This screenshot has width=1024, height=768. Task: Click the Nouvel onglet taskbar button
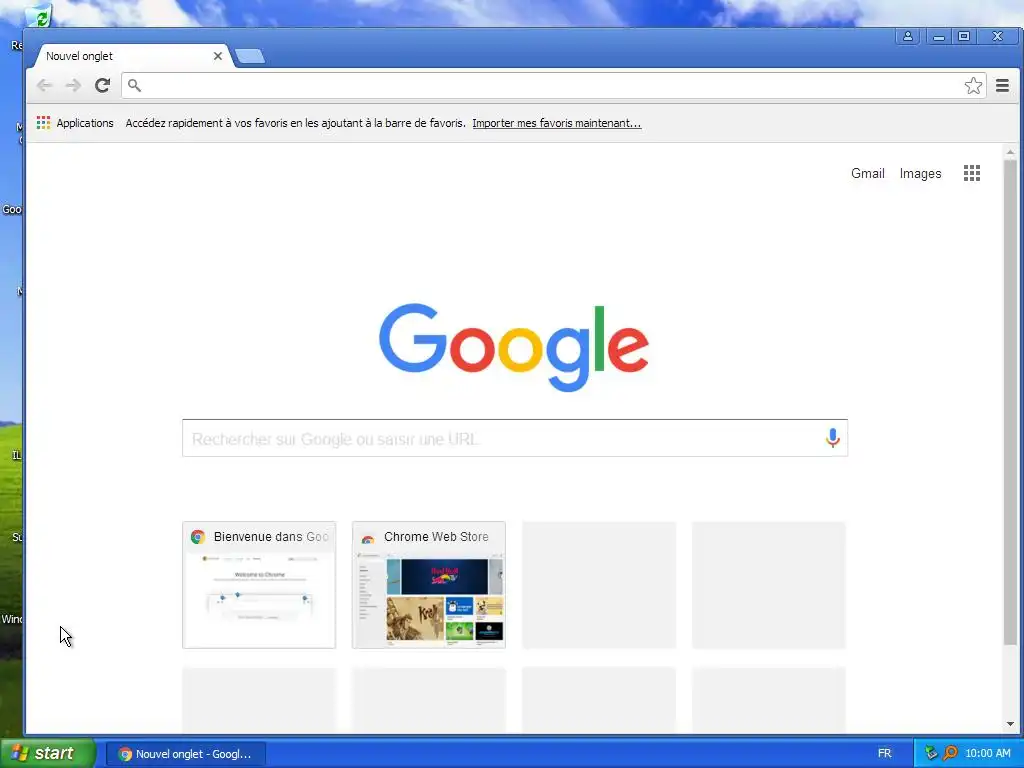[x=186, y=754]
